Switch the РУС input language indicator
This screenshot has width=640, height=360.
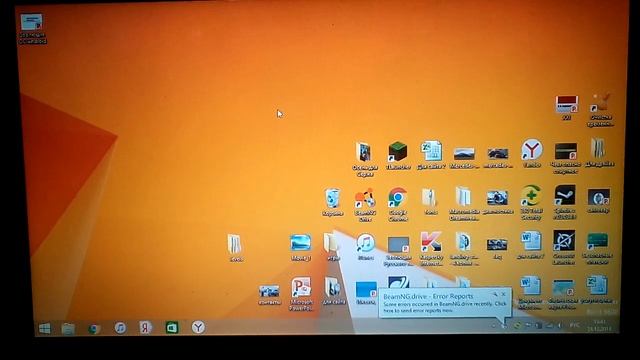point(574,325)
